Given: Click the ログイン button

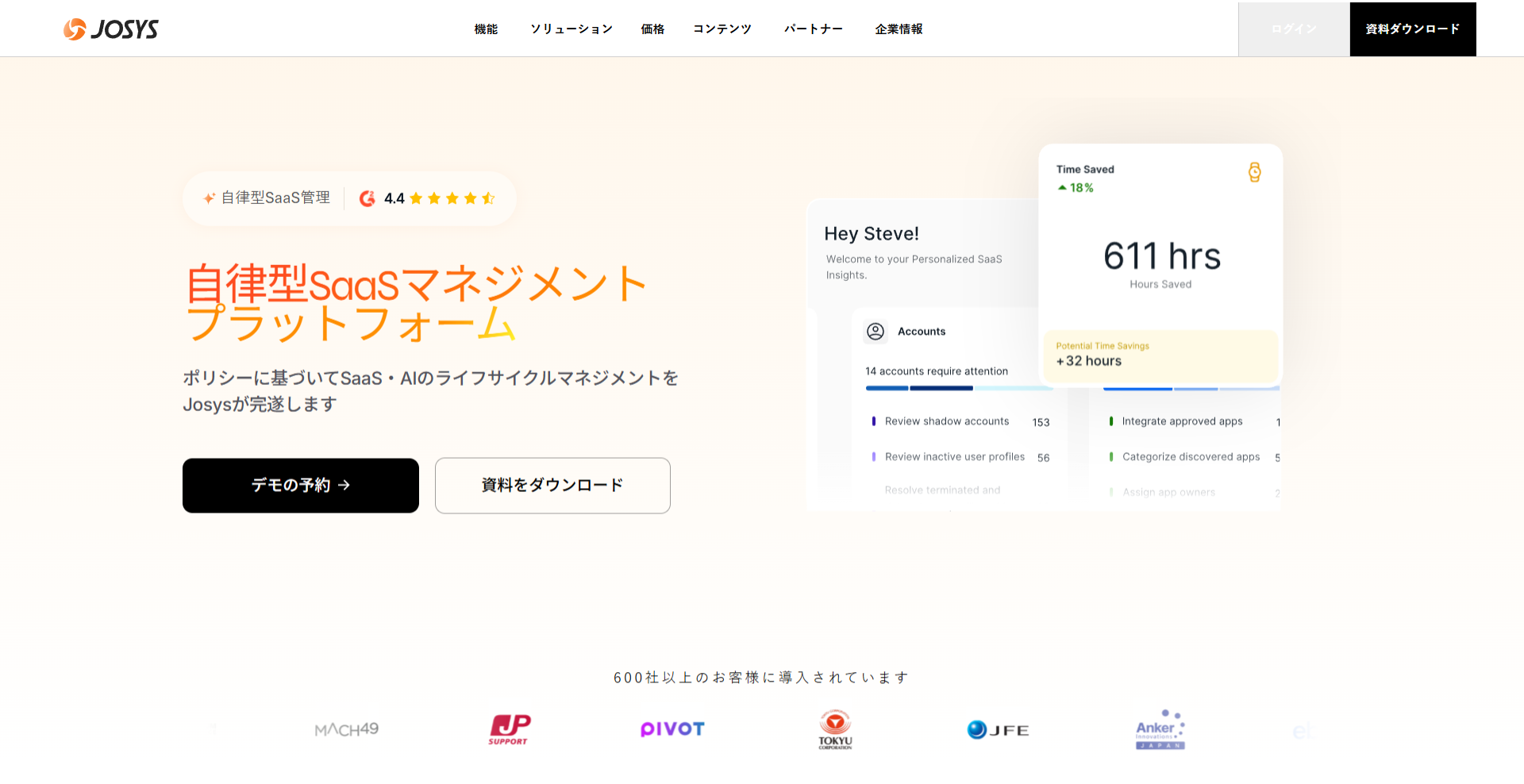Looking at the screenshot, I should pyautogui.click(x=1294, y=29).
